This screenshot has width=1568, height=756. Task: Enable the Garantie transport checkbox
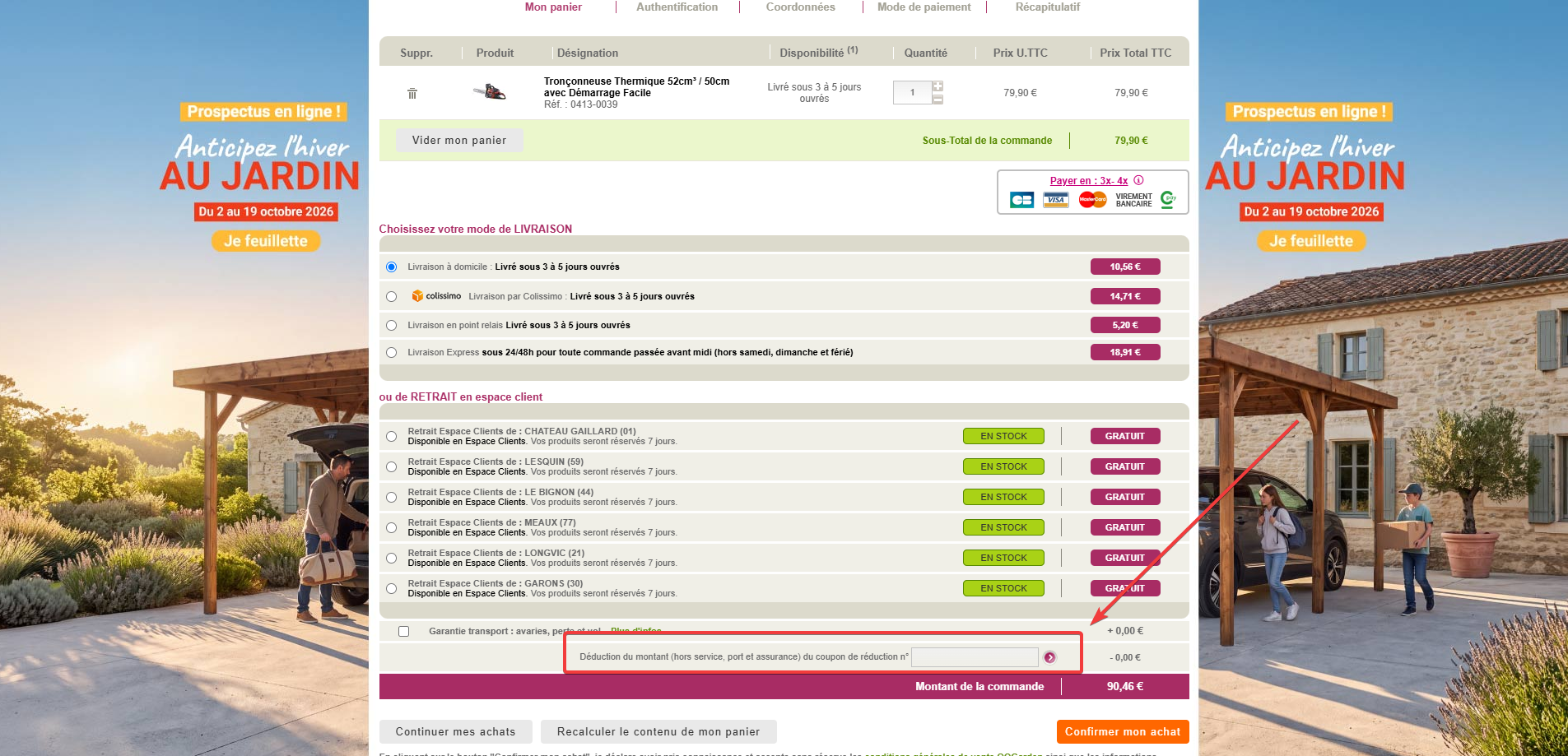point(403,631)
